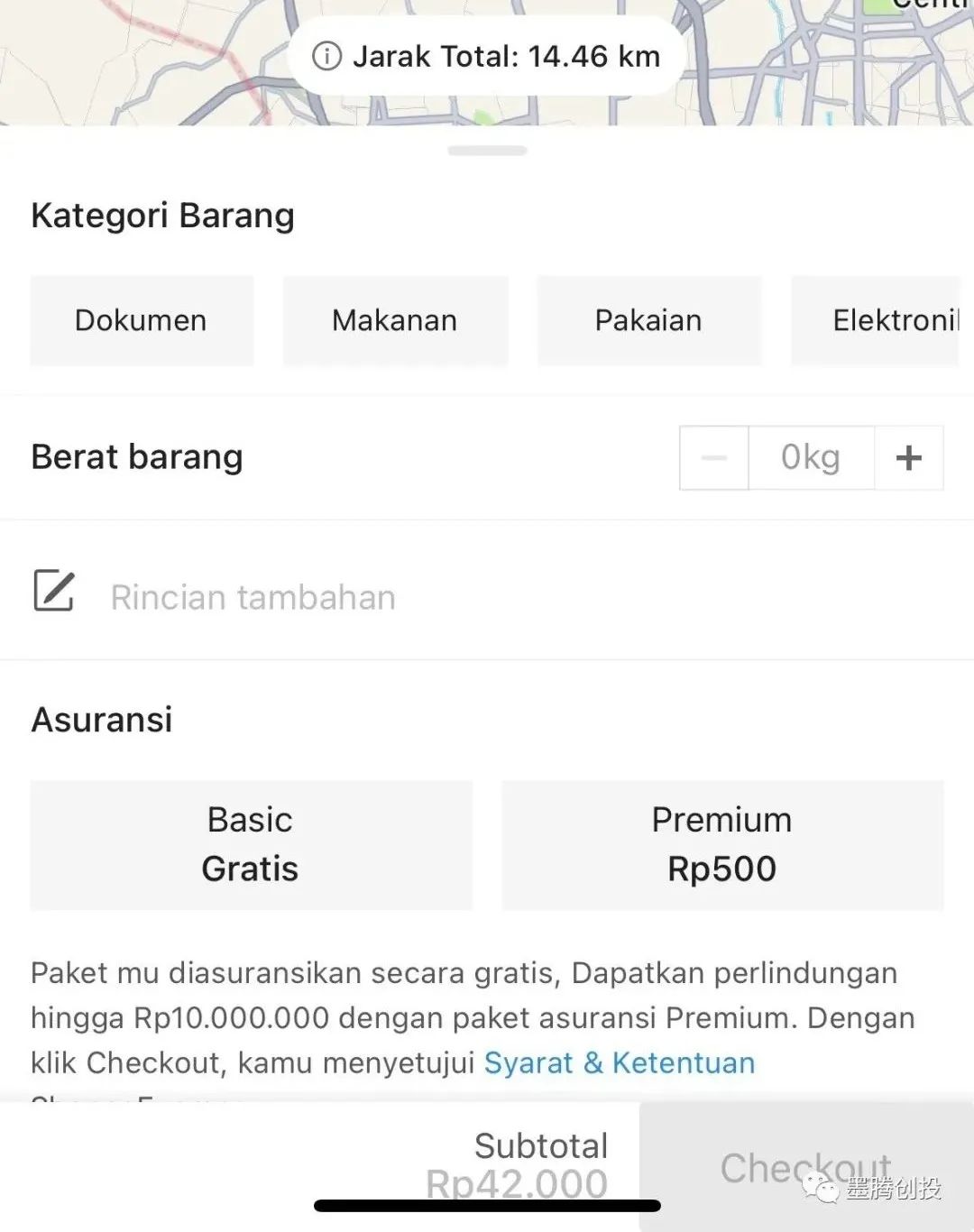Tap the map area behind the sheet

pyautogui.click(x=135, y=63)
